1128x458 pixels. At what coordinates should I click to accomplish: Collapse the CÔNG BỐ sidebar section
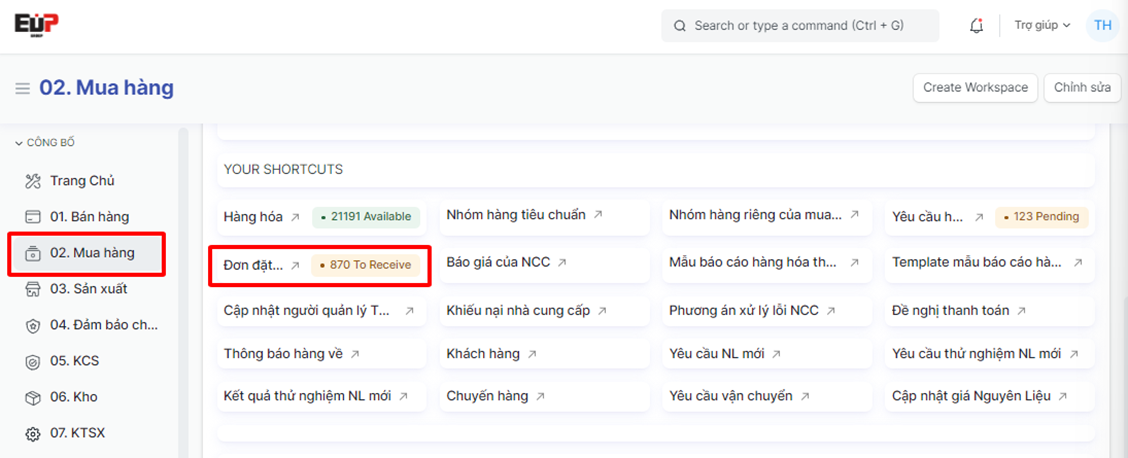point(19,143)
